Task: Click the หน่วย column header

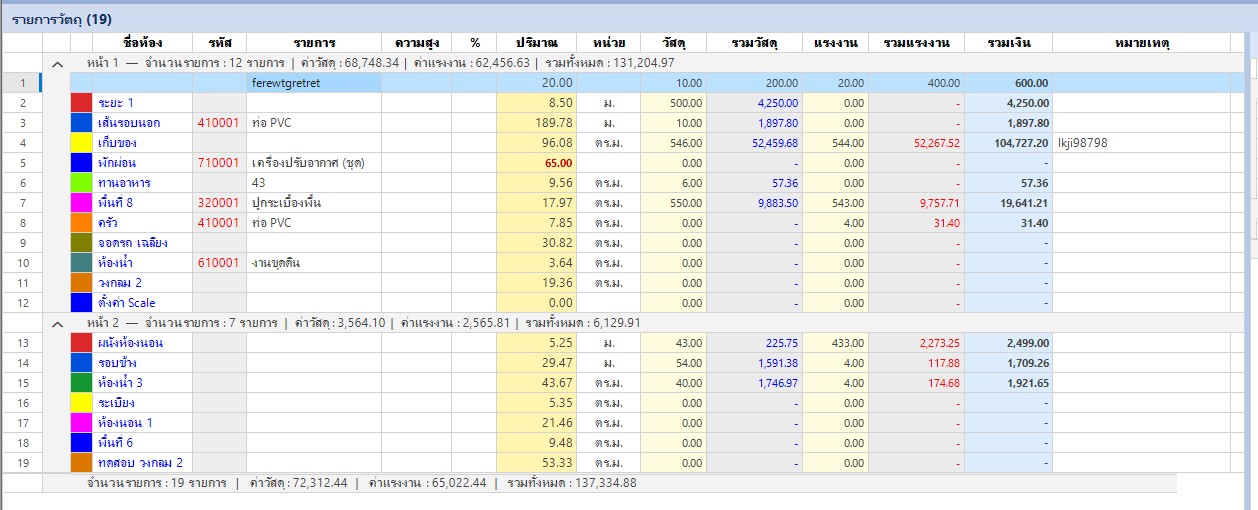Action: point(608,43)
